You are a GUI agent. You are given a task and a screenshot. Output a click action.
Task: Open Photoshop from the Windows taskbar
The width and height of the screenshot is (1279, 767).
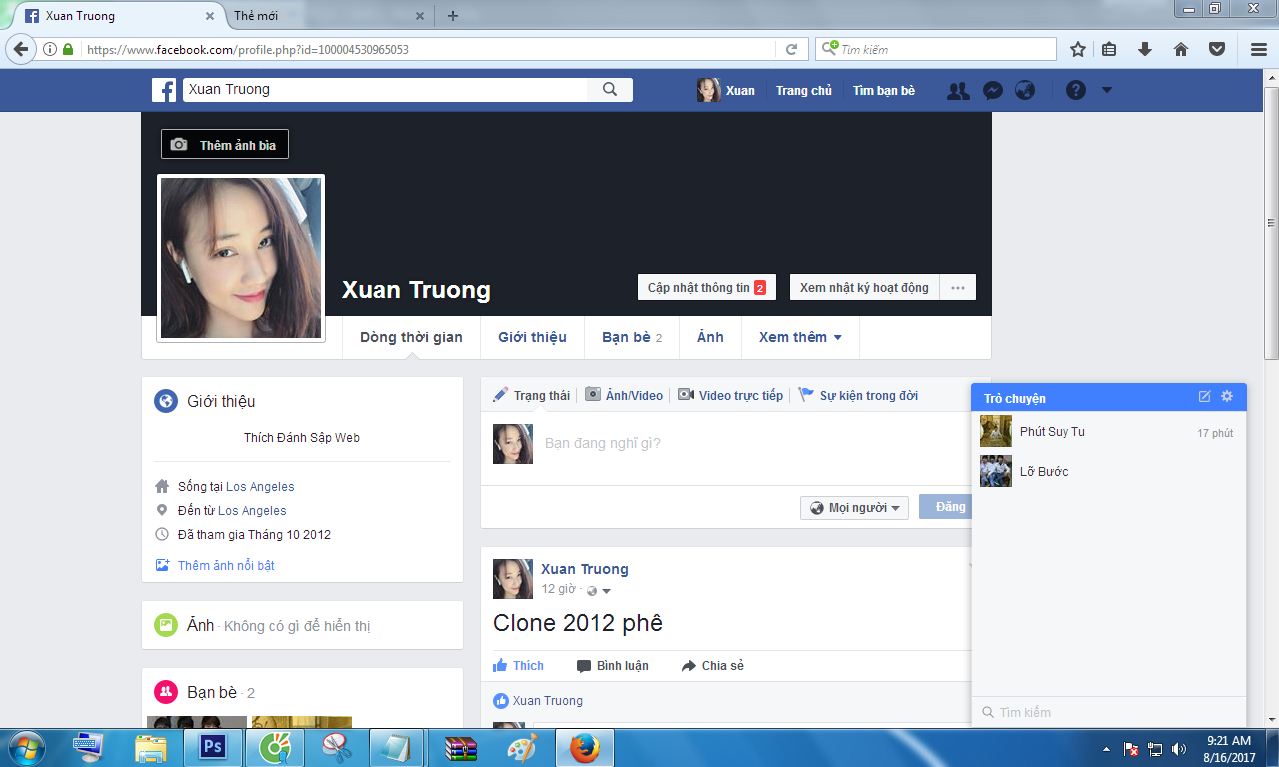(x=213, y=748)
